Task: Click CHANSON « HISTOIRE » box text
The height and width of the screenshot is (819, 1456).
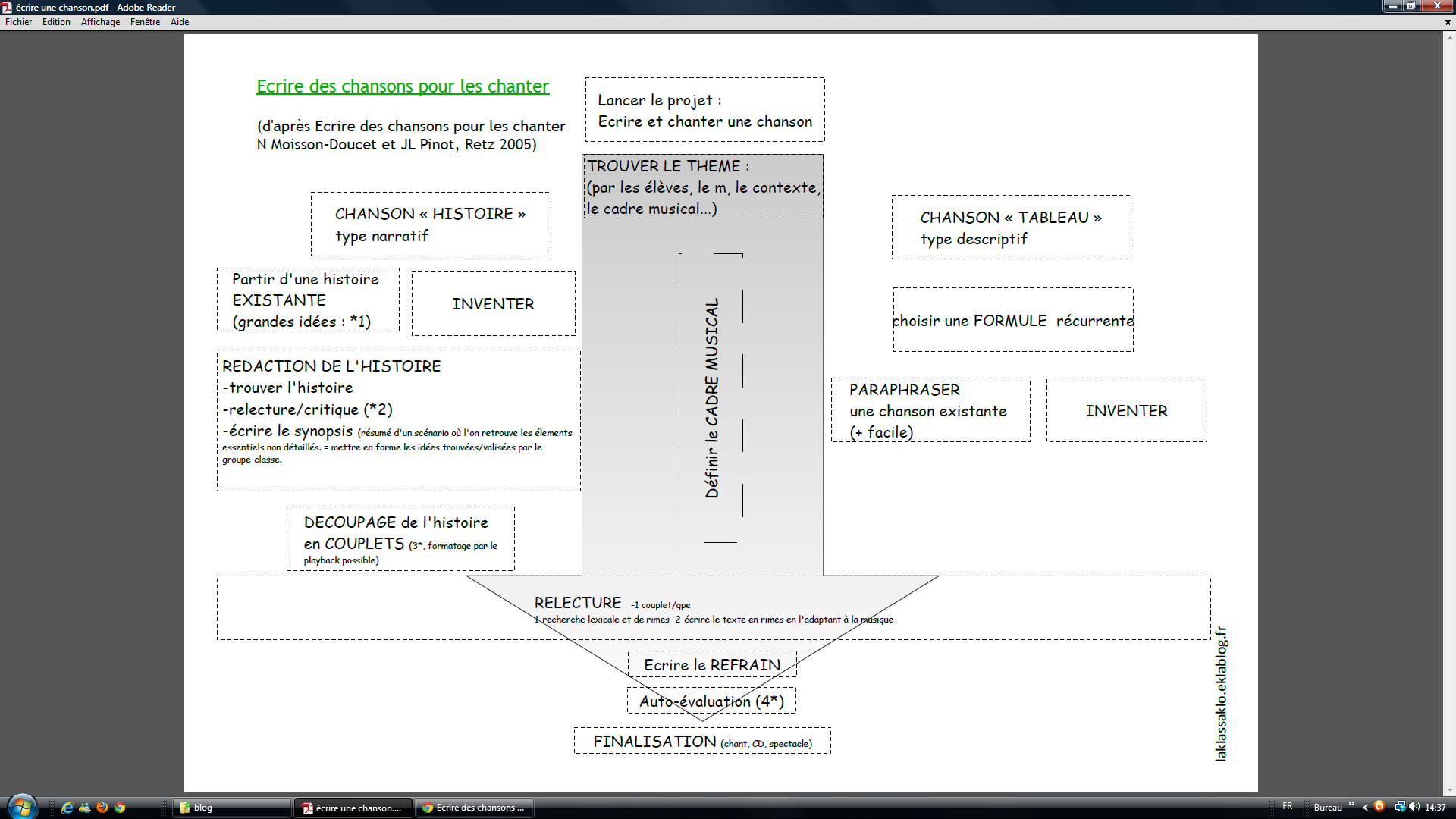Action: point(431,214)
